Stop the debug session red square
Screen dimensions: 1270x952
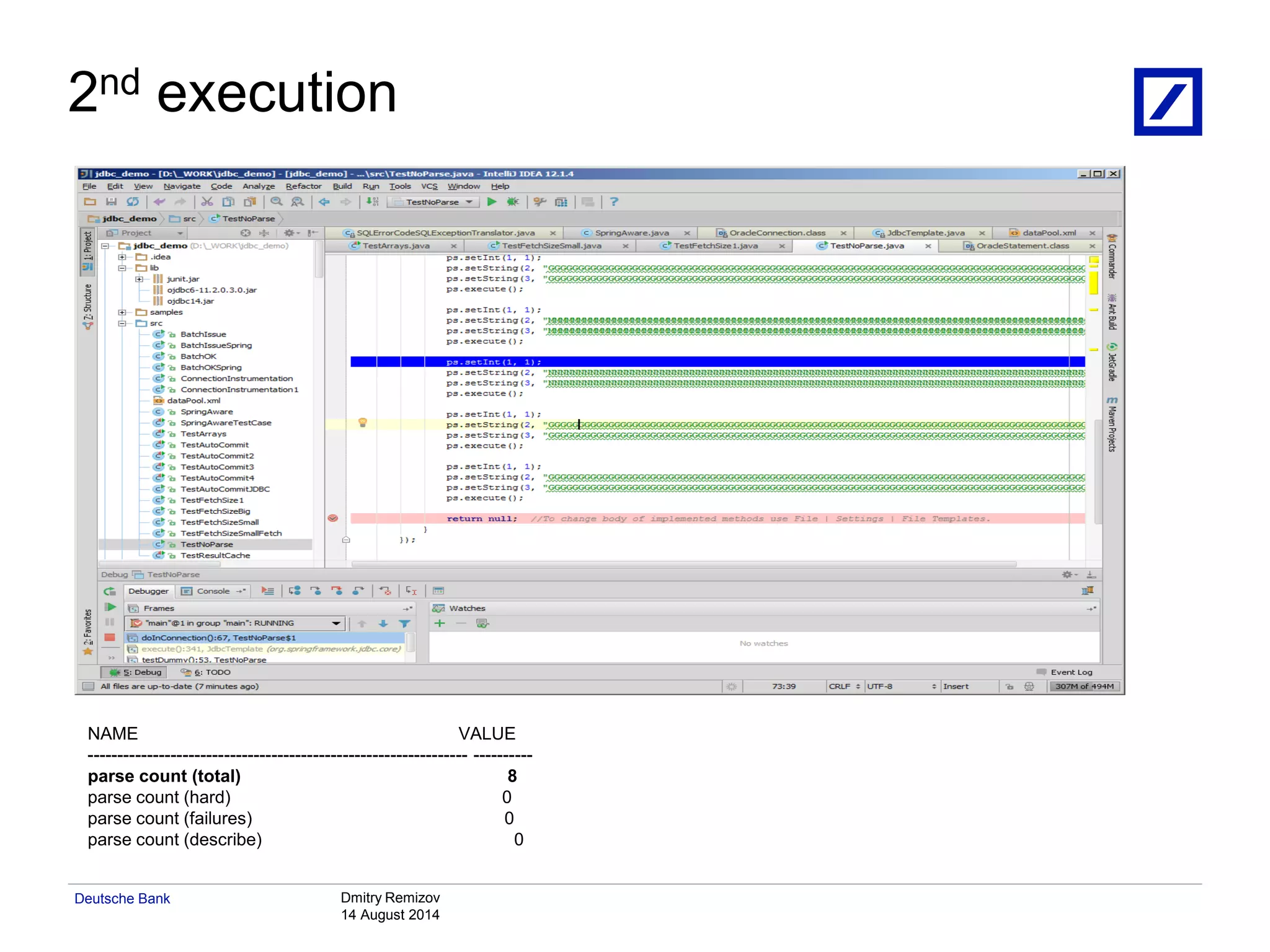click(x=110, y=637)
